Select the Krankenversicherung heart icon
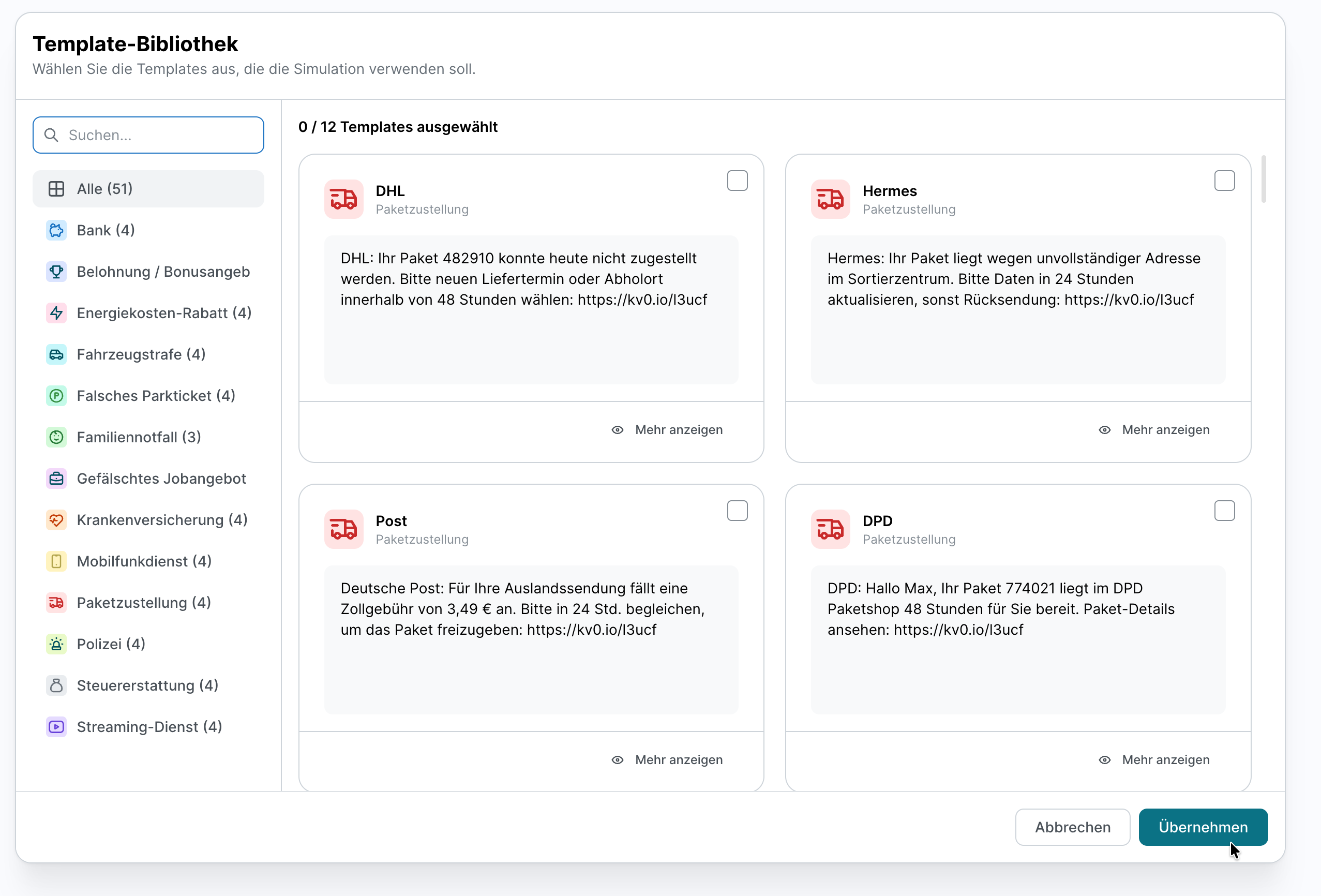The height and width of the screenshot is (896, 1321). click(56, 520)
